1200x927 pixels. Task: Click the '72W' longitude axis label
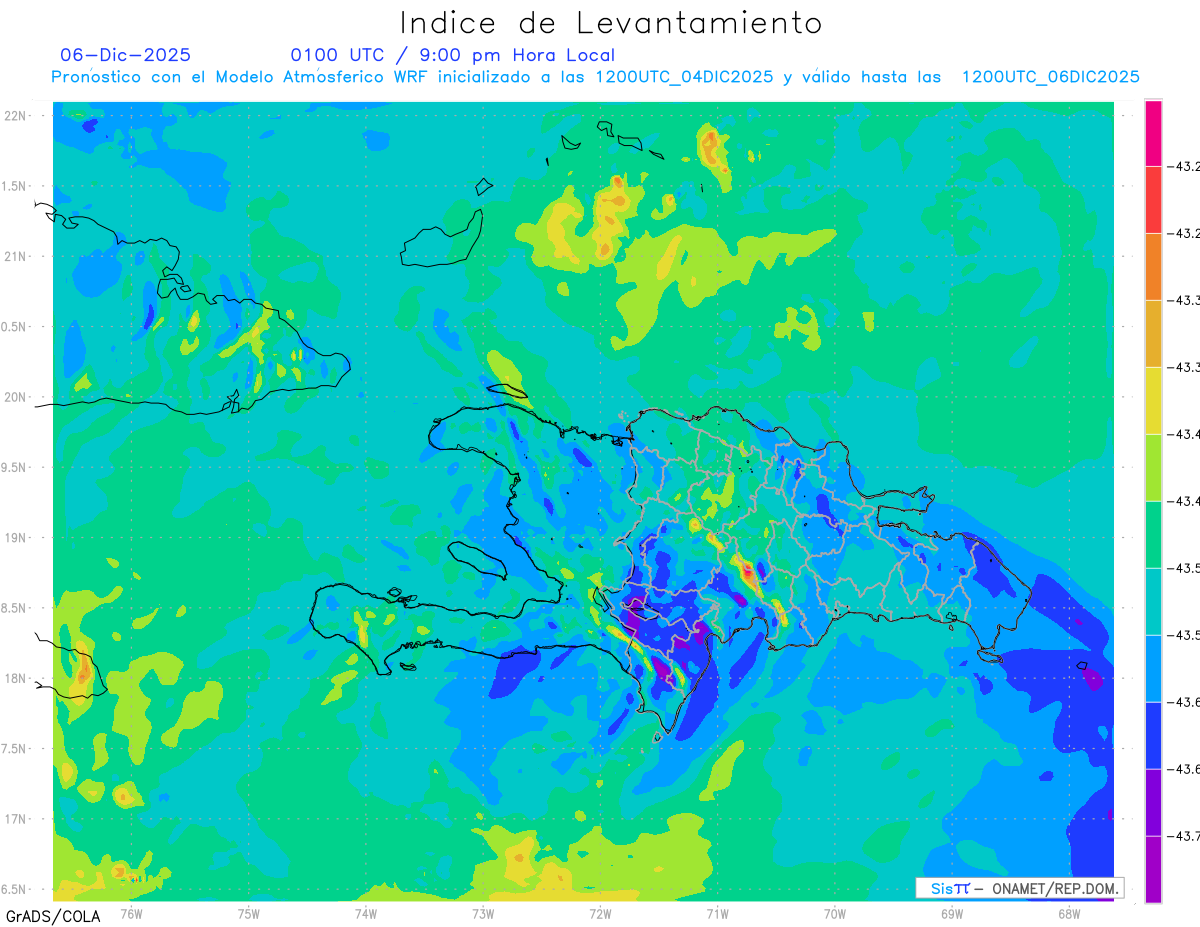(600, 913)
